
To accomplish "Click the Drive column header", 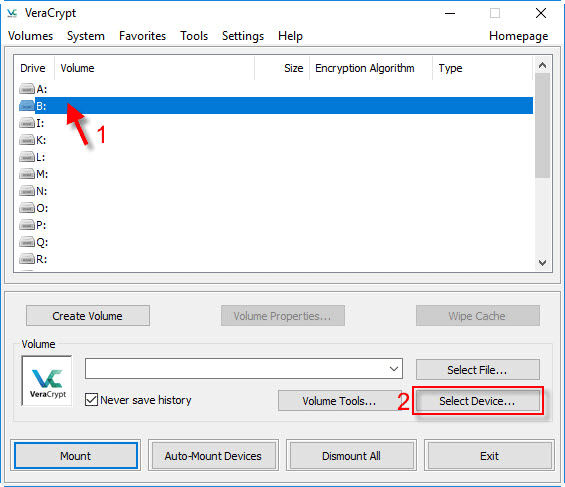I will [x=34, y=68].
